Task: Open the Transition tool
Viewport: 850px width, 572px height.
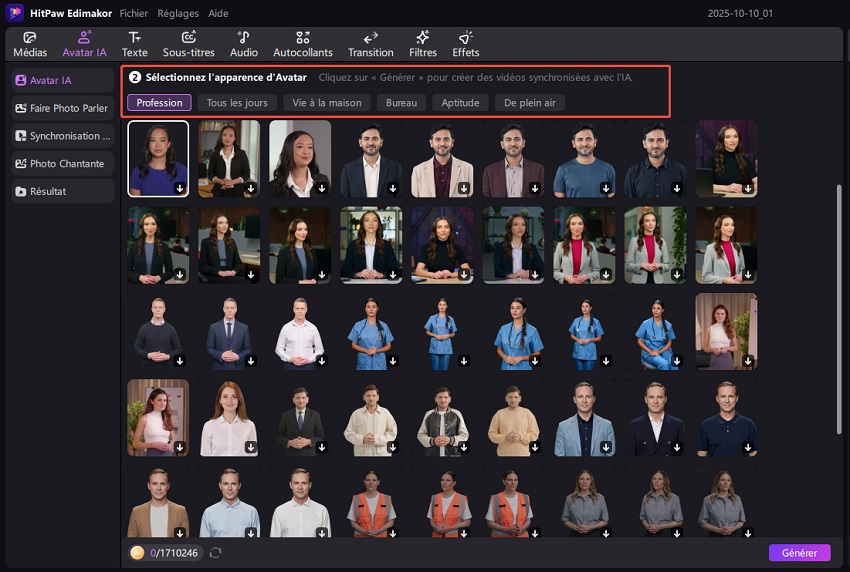Action: (370, 43)
